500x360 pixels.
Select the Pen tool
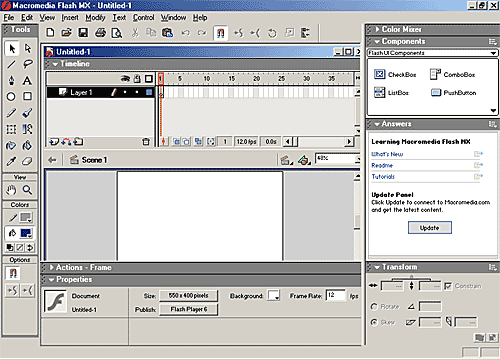(x=11, y=80)
